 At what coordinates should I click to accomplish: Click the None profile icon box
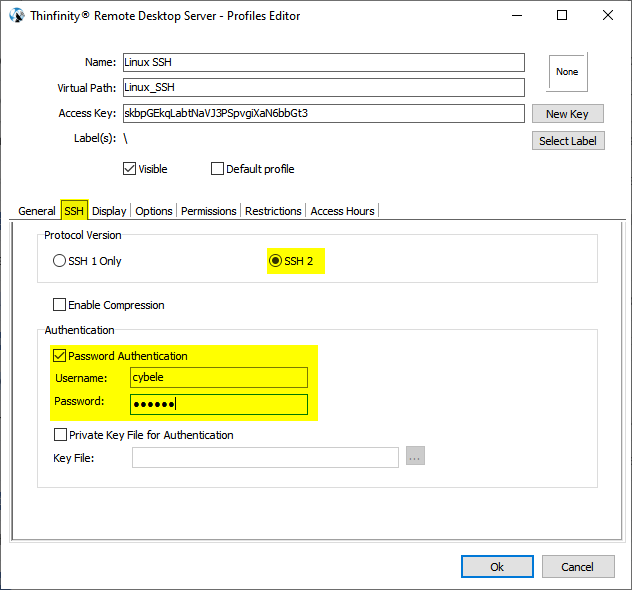pos(567,72)
